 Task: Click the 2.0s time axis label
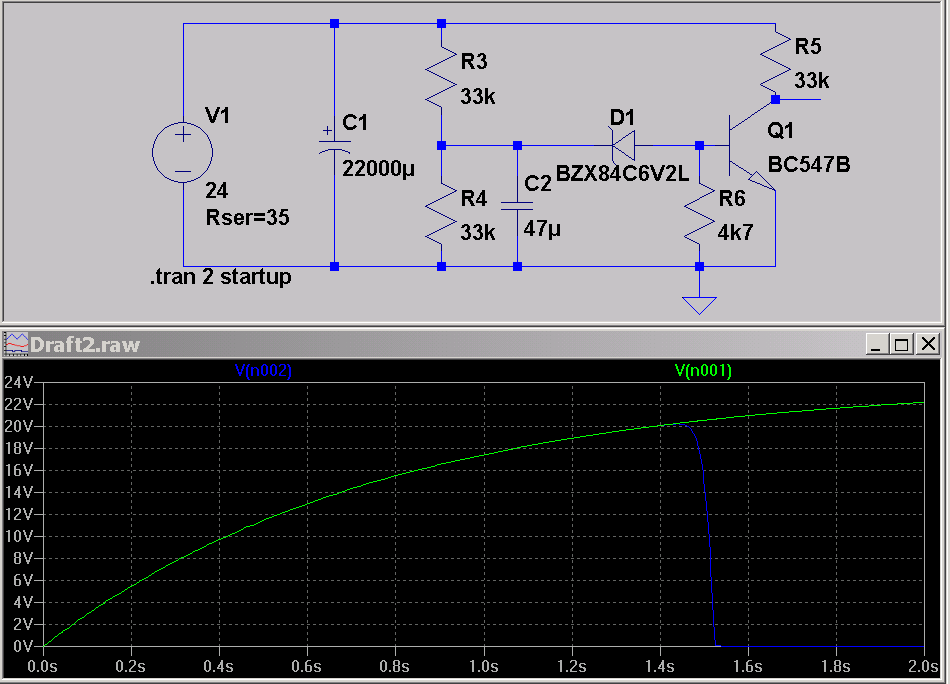pyautogui.click(x=923, y=666)
